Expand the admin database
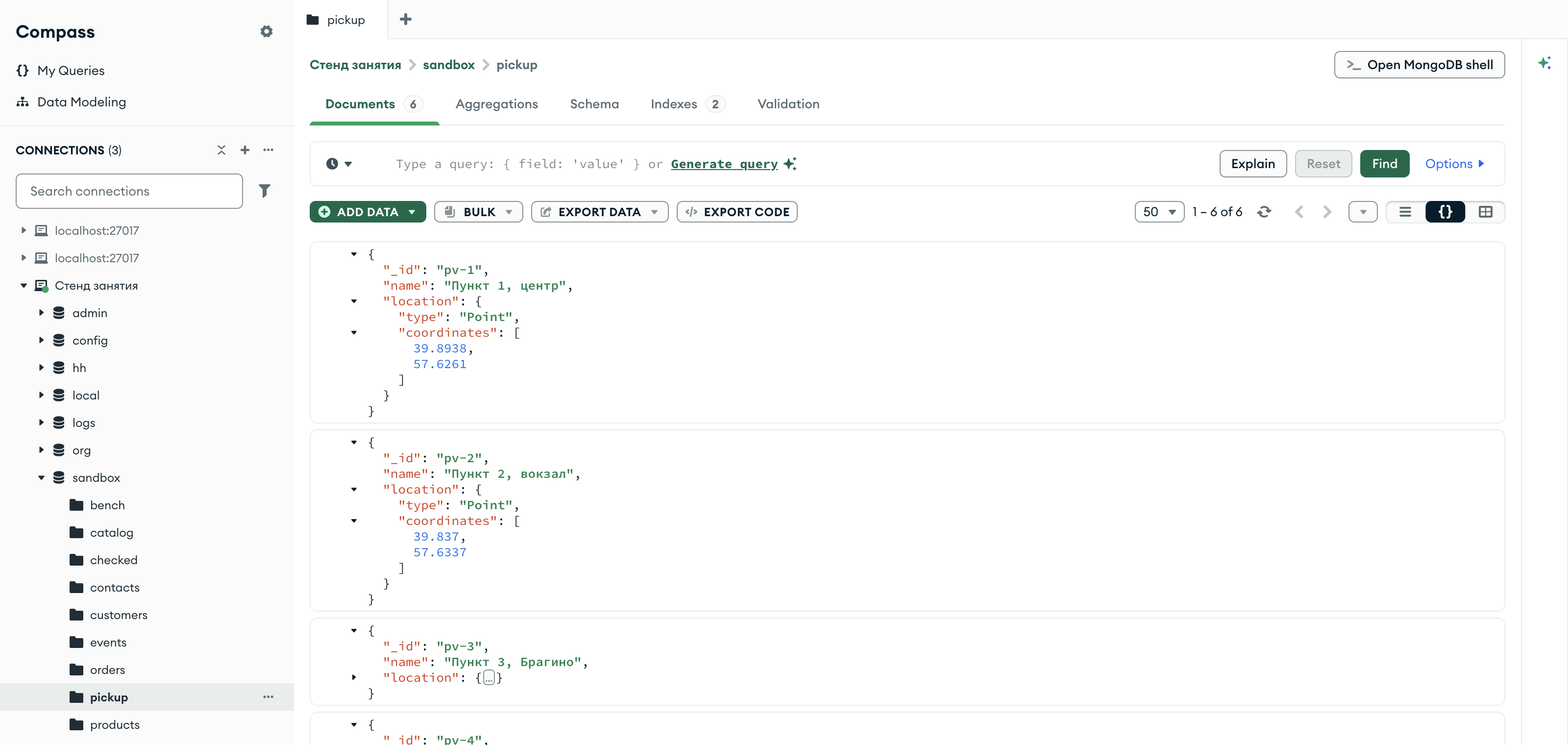 click(x=41, y=313)
